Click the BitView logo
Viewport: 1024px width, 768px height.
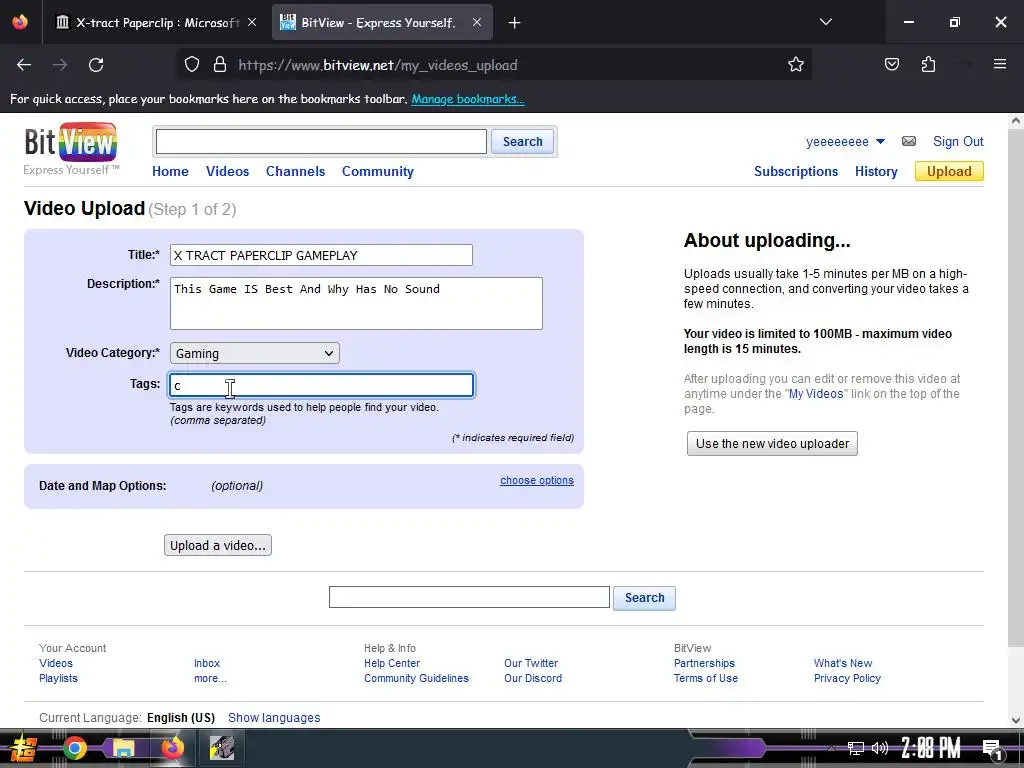point(71,149)
